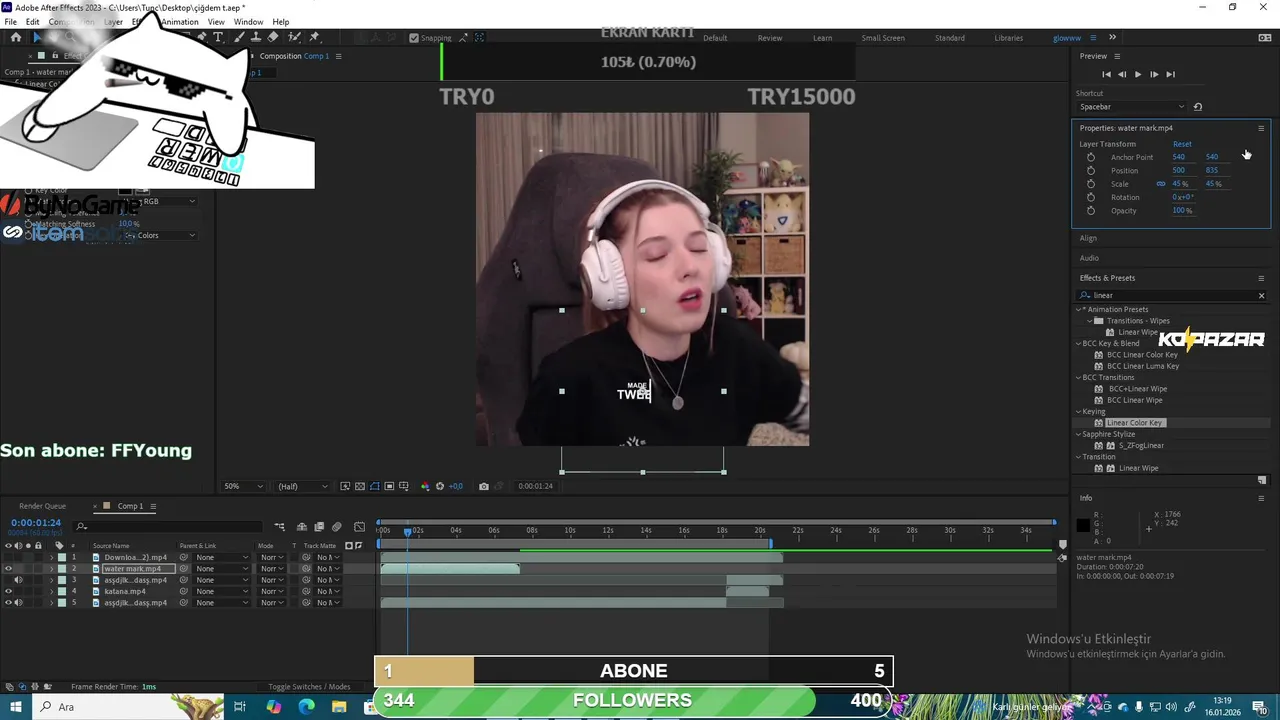
Task: Click Reset Exposure icon in viewer
Action: tap(440, 486)
